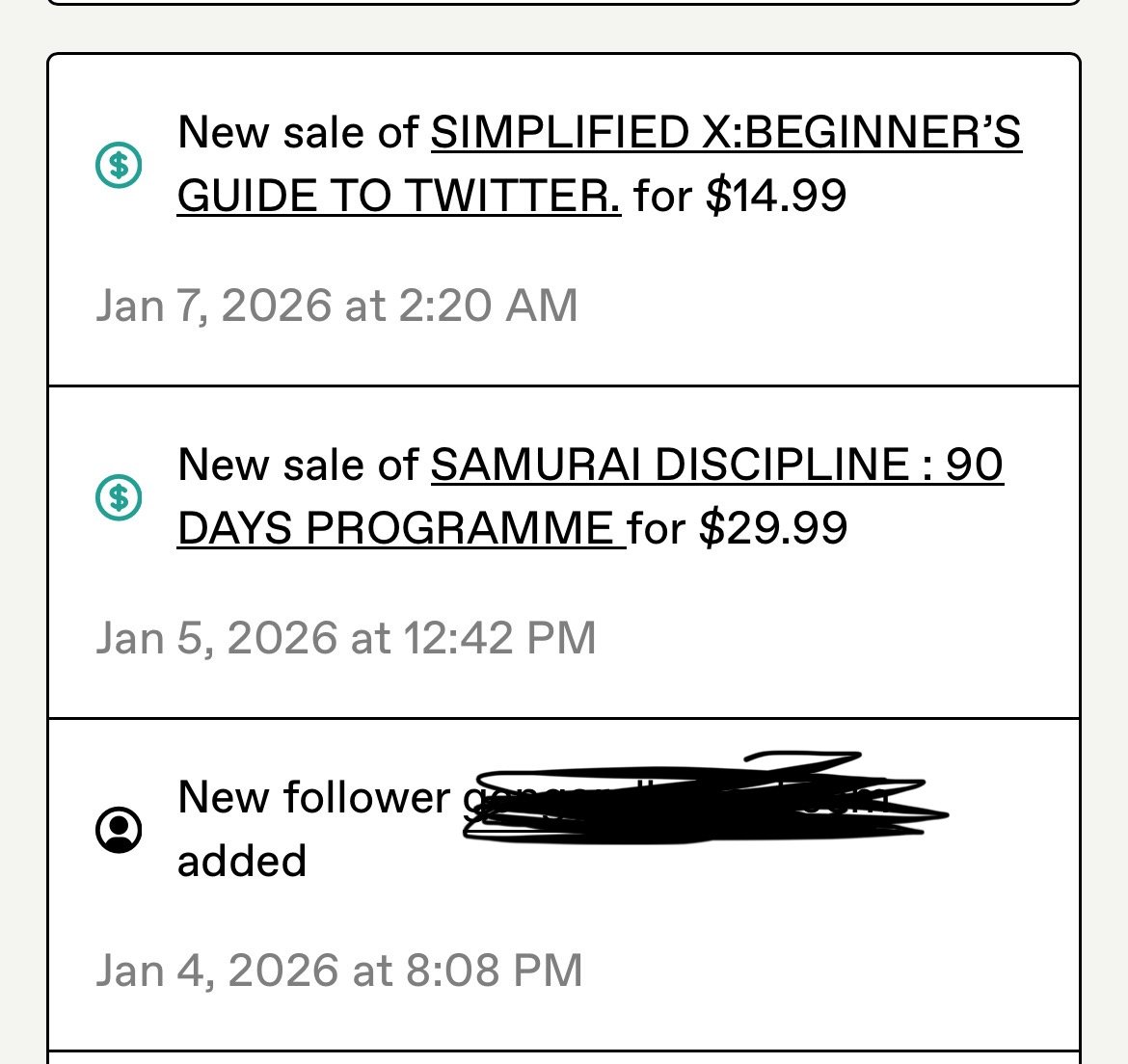The image size is (1128, 1064).
Task: Click the Jan 5, 2026 at 12:42 PM timestamp
Action: coord(345,638)
